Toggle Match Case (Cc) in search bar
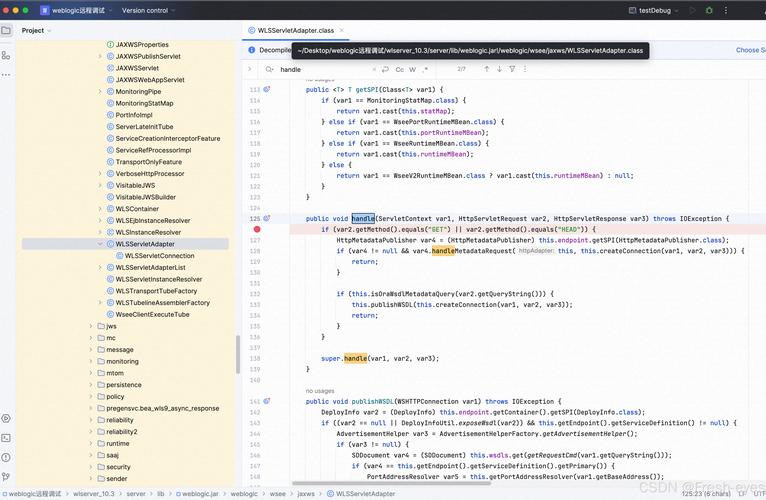 [400, 69]
